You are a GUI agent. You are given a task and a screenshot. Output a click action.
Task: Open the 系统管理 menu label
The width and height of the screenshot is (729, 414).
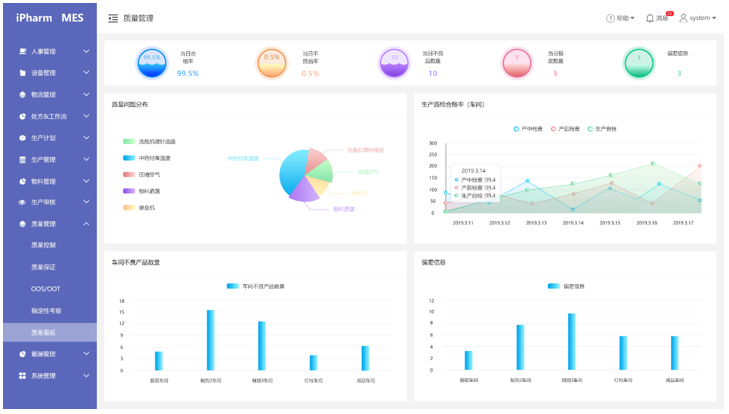[43, 375]
